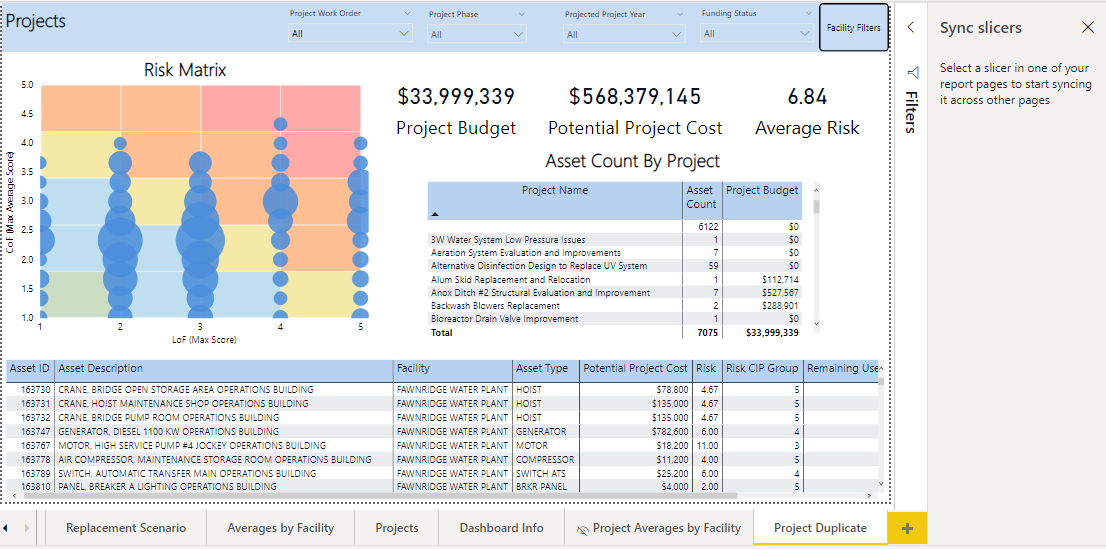The height and width of the screenshot is (549, 1106).
Task: Select the $568,379,145 Potential Project Cost card
Action: click(x=635, y=110)
